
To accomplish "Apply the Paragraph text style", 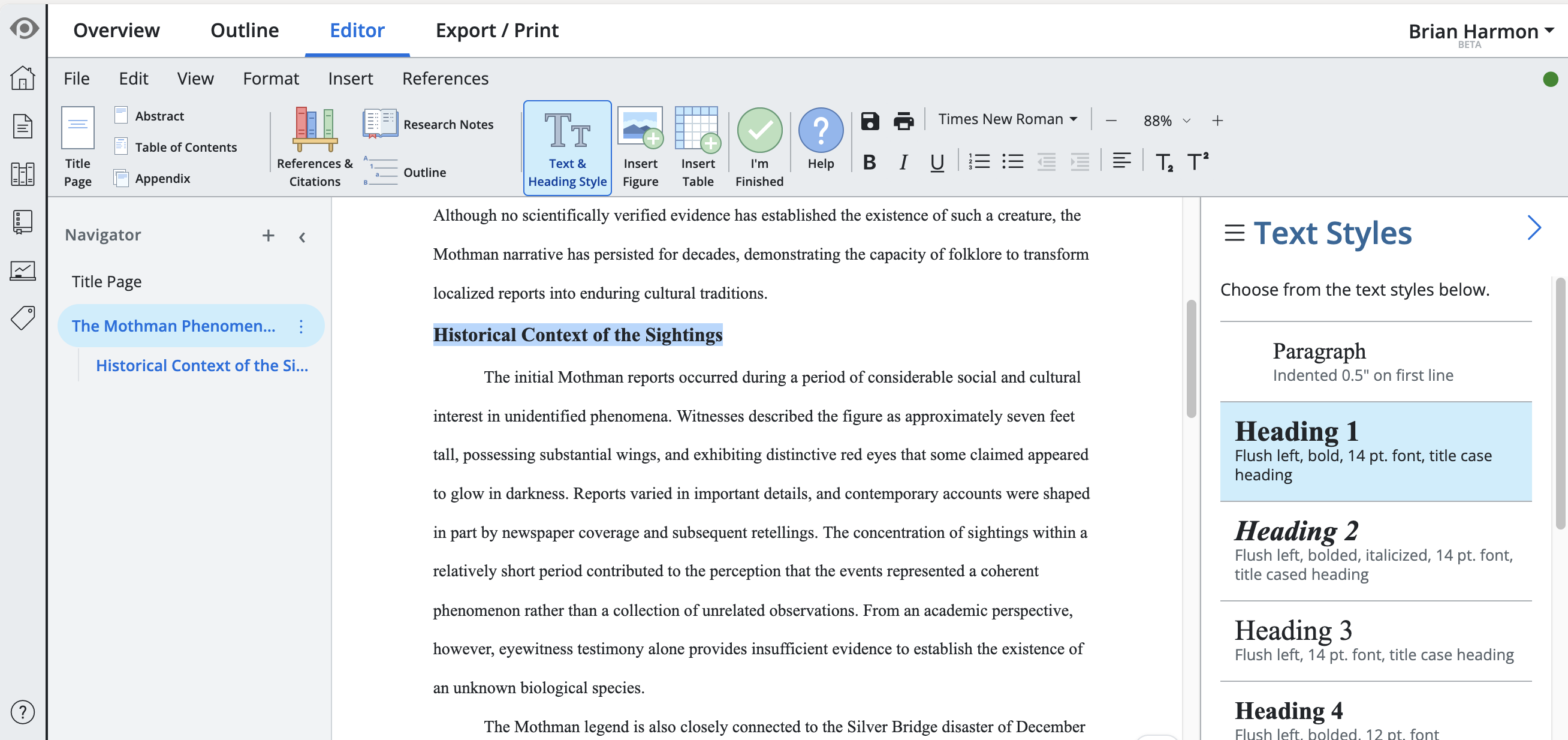I will click(1376, 362).
